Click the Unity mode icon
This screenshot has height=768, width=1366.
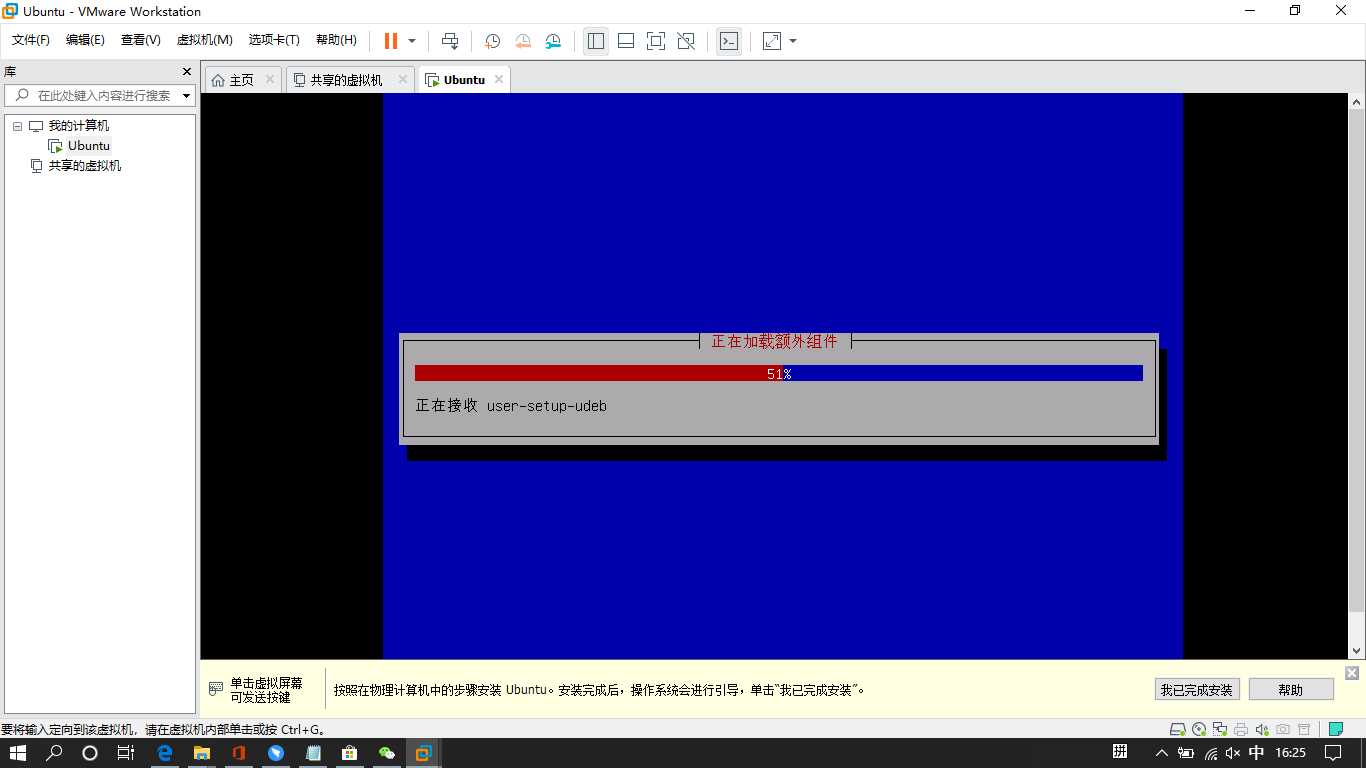pyautogui.click(x=686, y=41)
